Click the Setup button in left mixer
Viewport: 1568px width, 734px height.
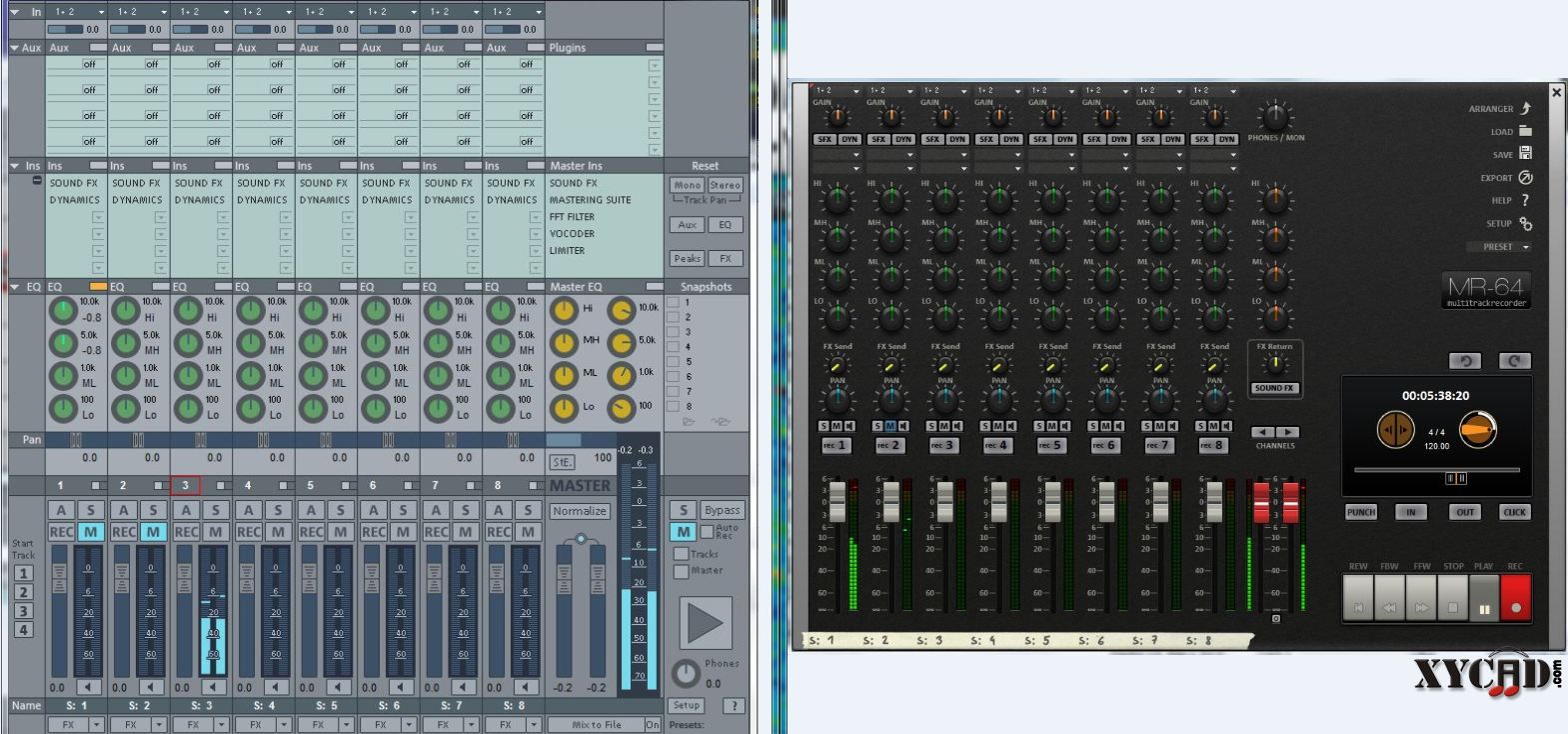click(x=686, y=705)
